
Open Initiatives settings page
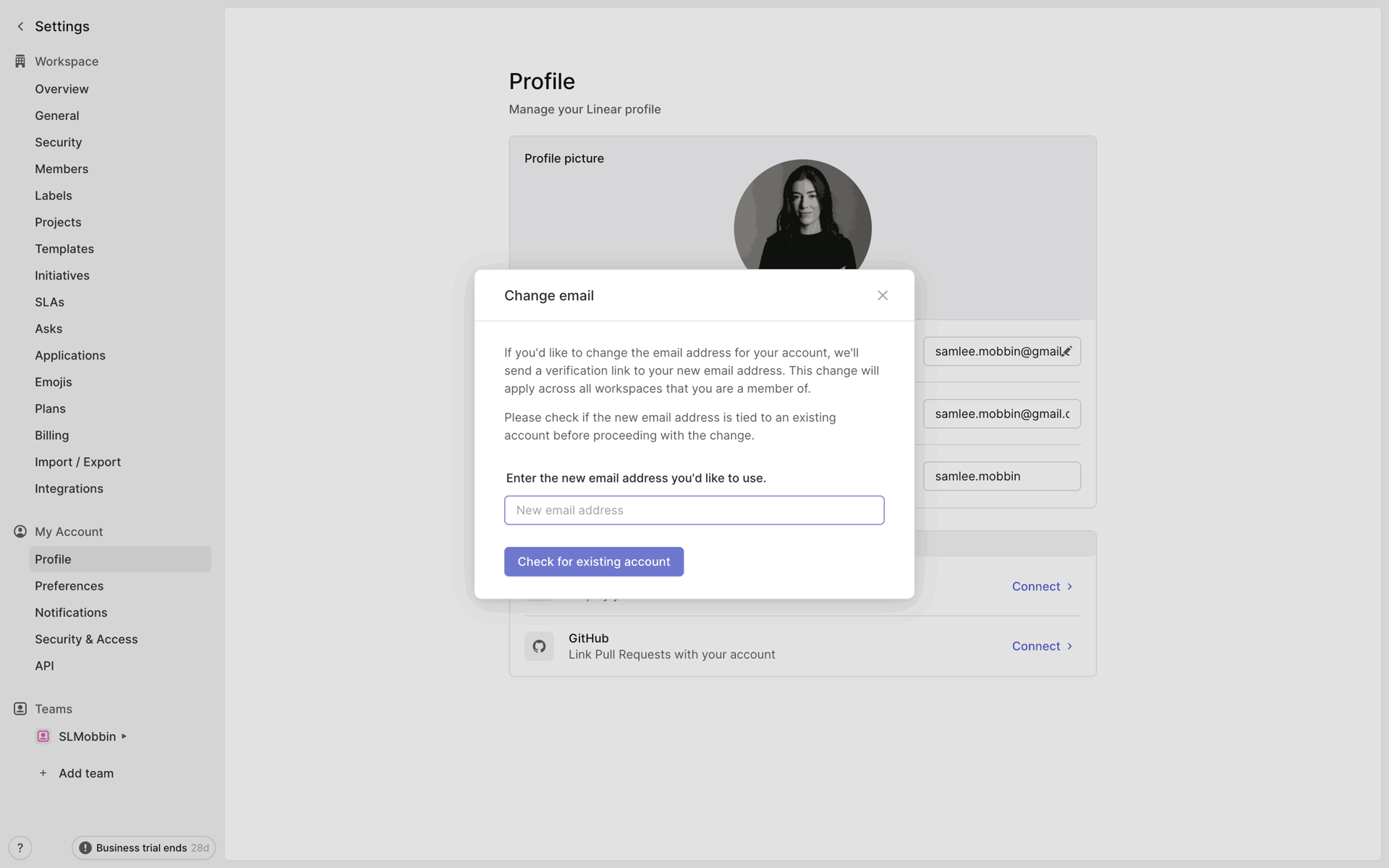[x=62, y=276]
